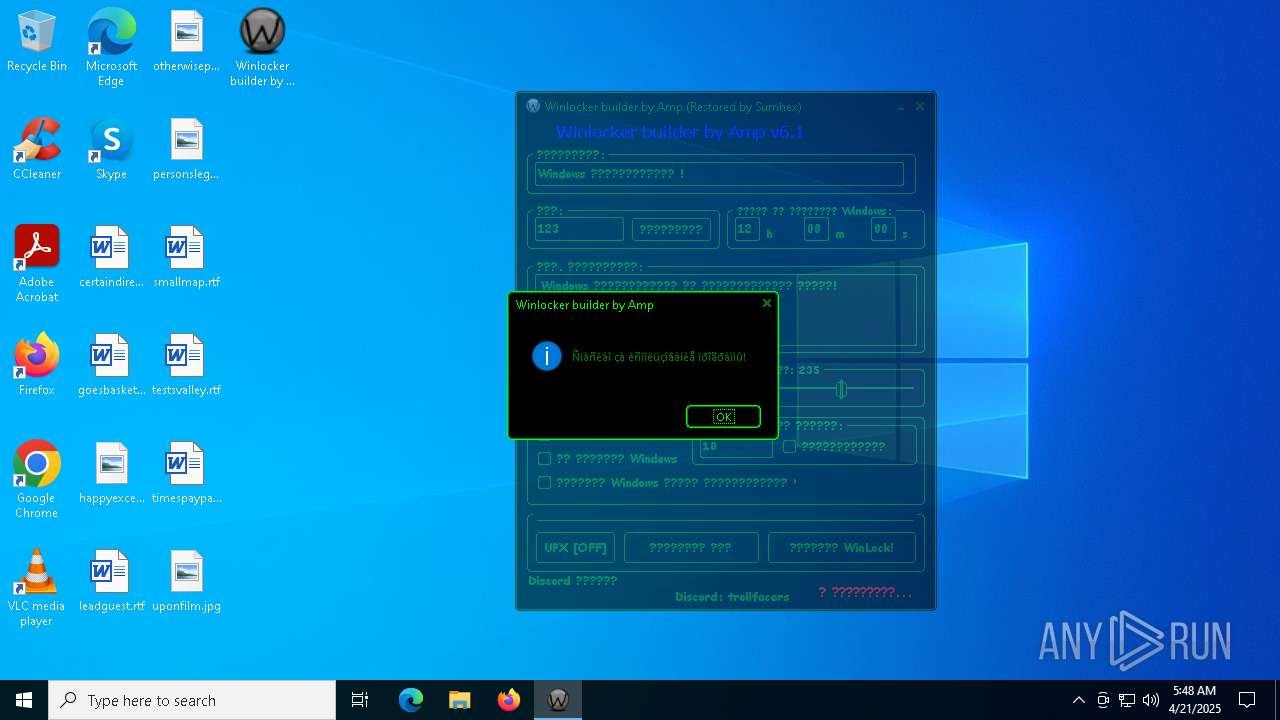Click the large message text area
The height and width of the screenshot is (720, 1280).
[726, 310]
